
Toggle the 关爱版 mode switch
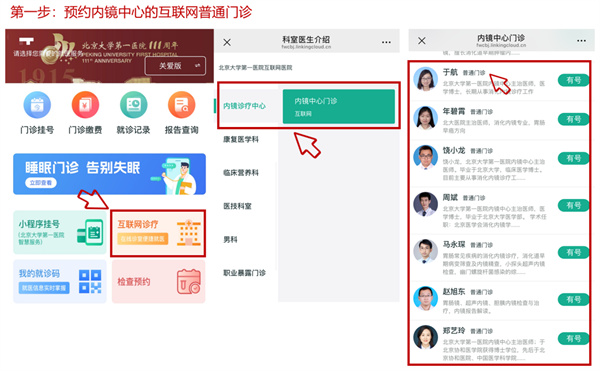pos(175,66)
